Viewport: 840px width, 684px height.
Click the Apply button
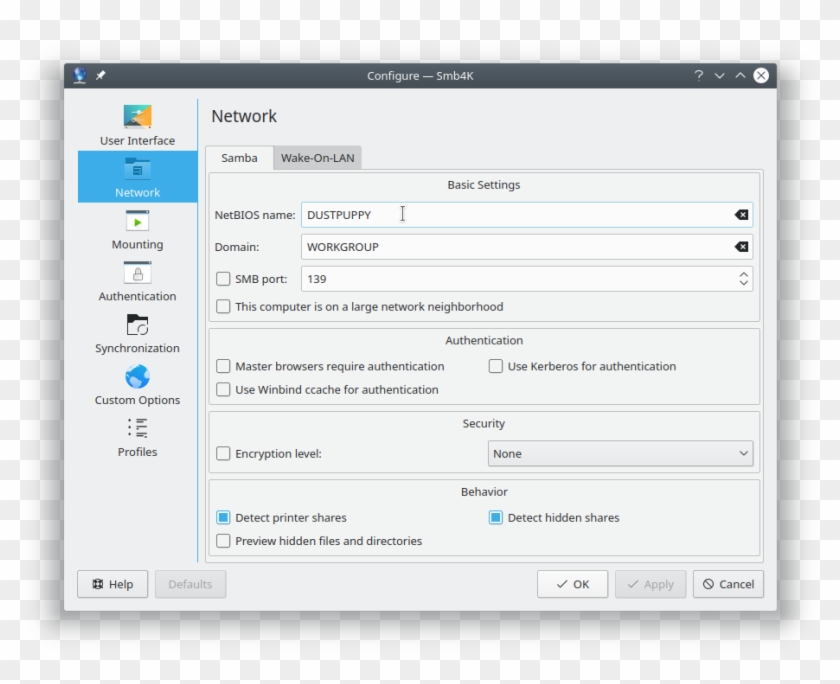point(650,584)
